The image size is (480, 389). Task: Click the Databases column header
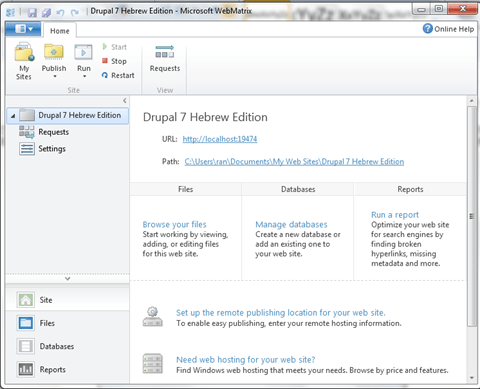pyautogui.click(x=298, y=189)
